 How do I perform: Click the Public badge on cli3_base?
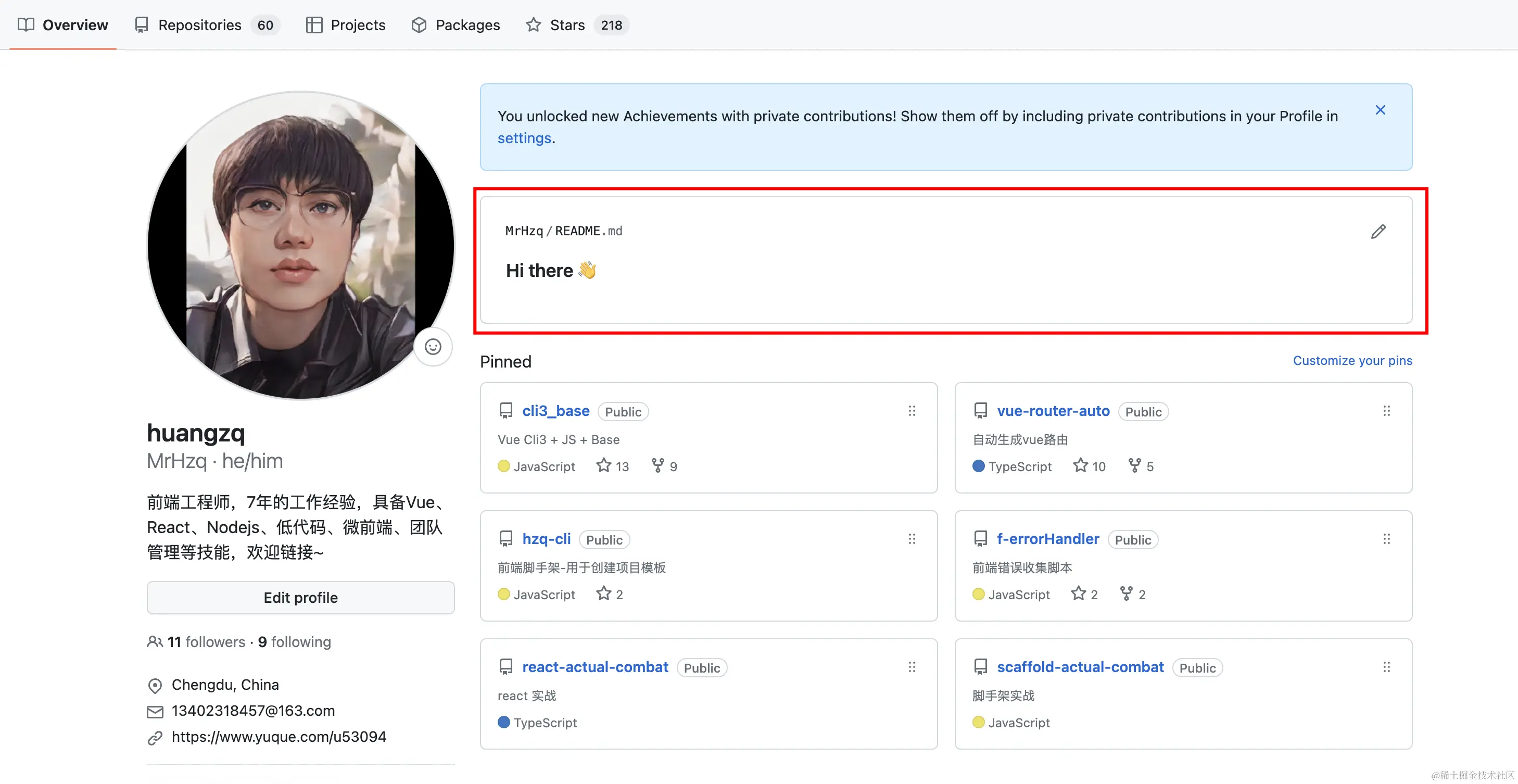(x=624, y=411)
